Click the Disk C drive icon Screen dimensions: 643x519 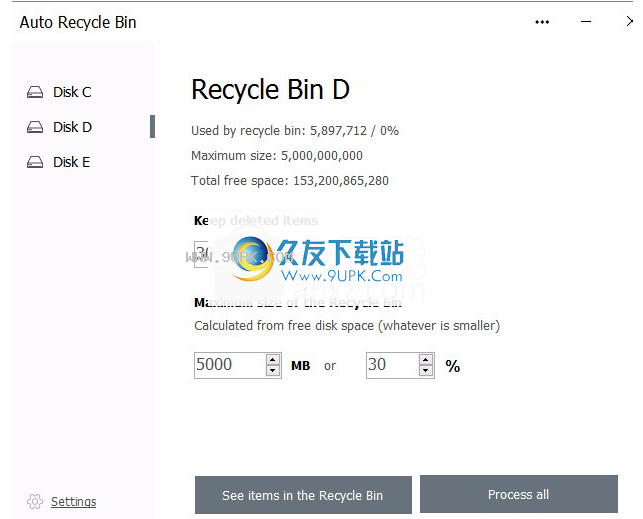35,92
